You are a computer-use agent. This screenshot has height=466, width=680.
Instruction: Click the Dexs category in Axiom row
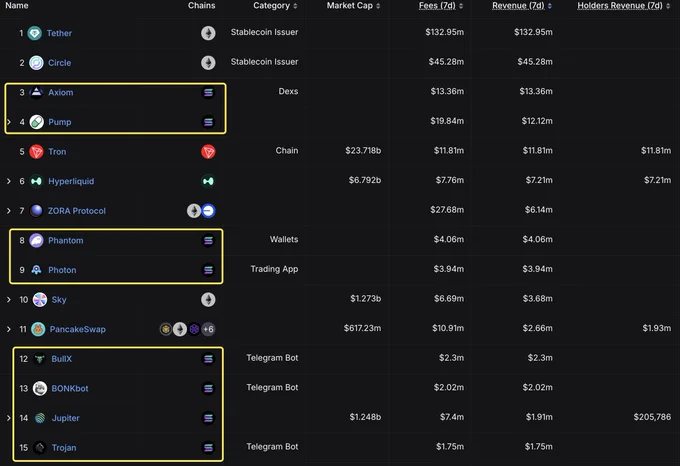(288, 91)
